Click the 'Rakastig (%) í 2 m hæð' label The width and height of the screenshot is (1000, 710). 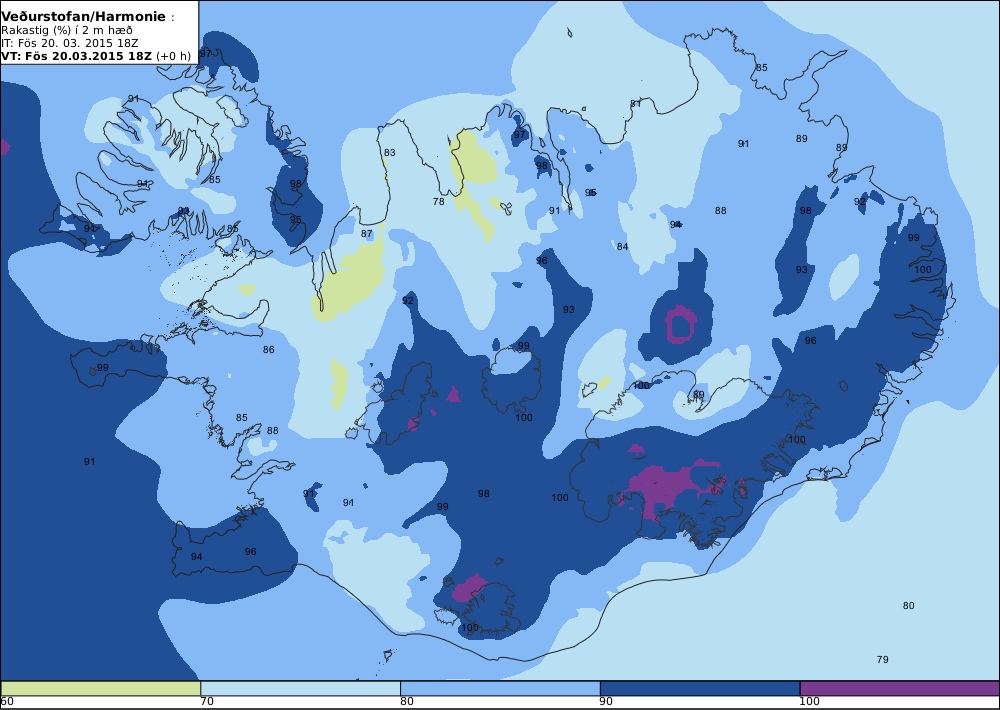[x=67, y=31]
